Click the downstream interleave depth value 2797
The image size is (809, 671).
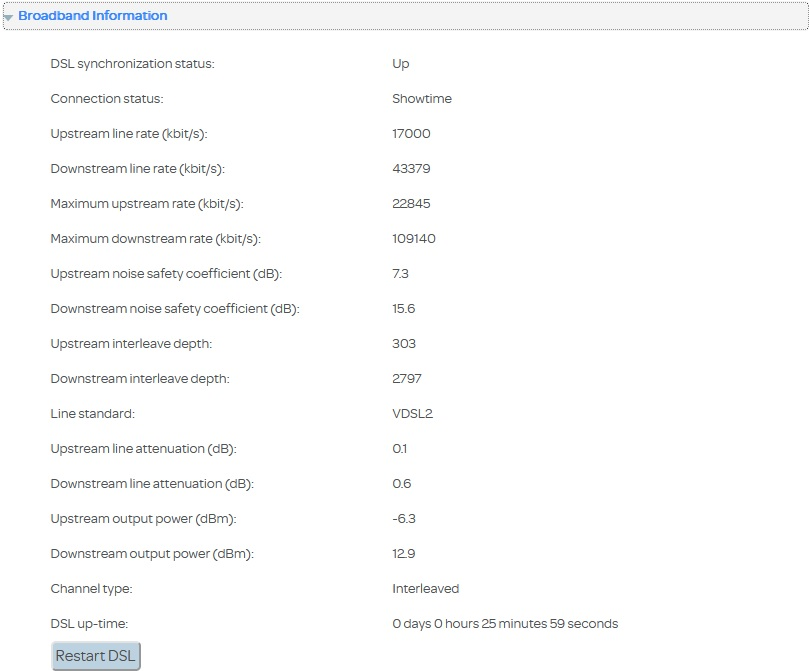[x=407, y=379]
